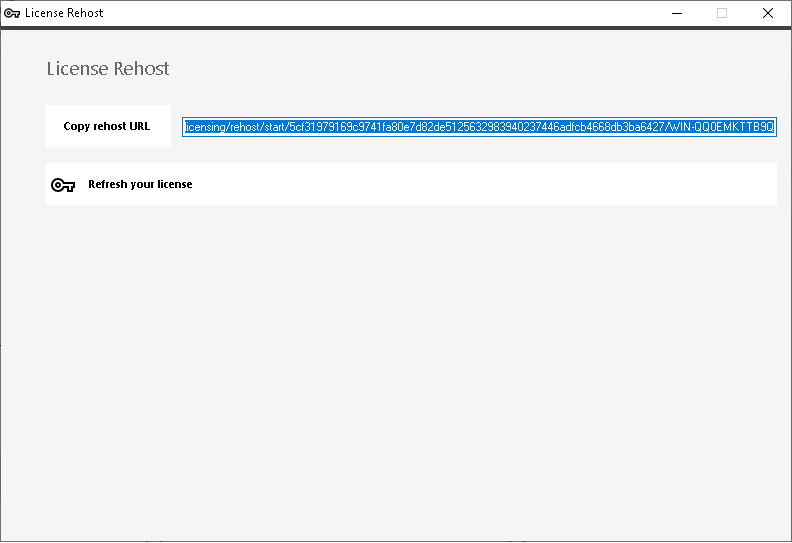Click the word 'license' in the Refresh row
This screenshot has width=792, height=543.
(174, 184)
